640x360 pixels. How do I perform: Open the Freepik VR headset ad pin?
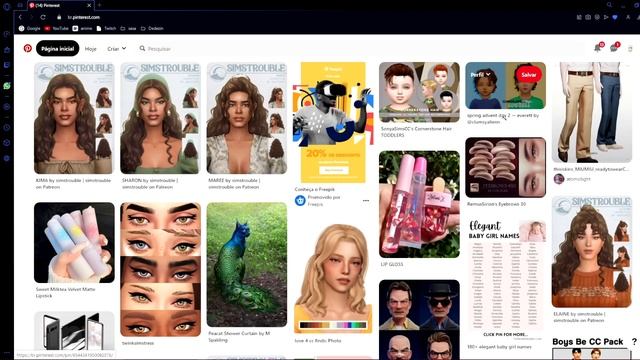pyautogui.click(x=333, y=122)
